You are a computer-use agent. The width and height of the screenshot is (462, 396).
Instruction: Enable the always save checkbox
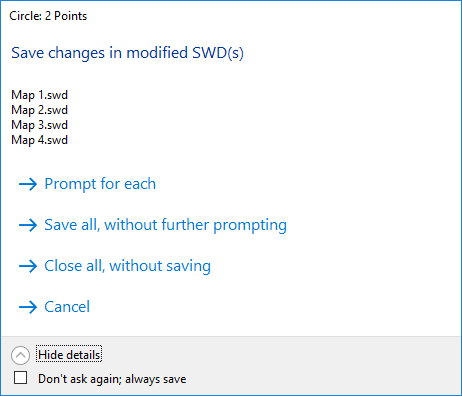[x=20, y=378]
